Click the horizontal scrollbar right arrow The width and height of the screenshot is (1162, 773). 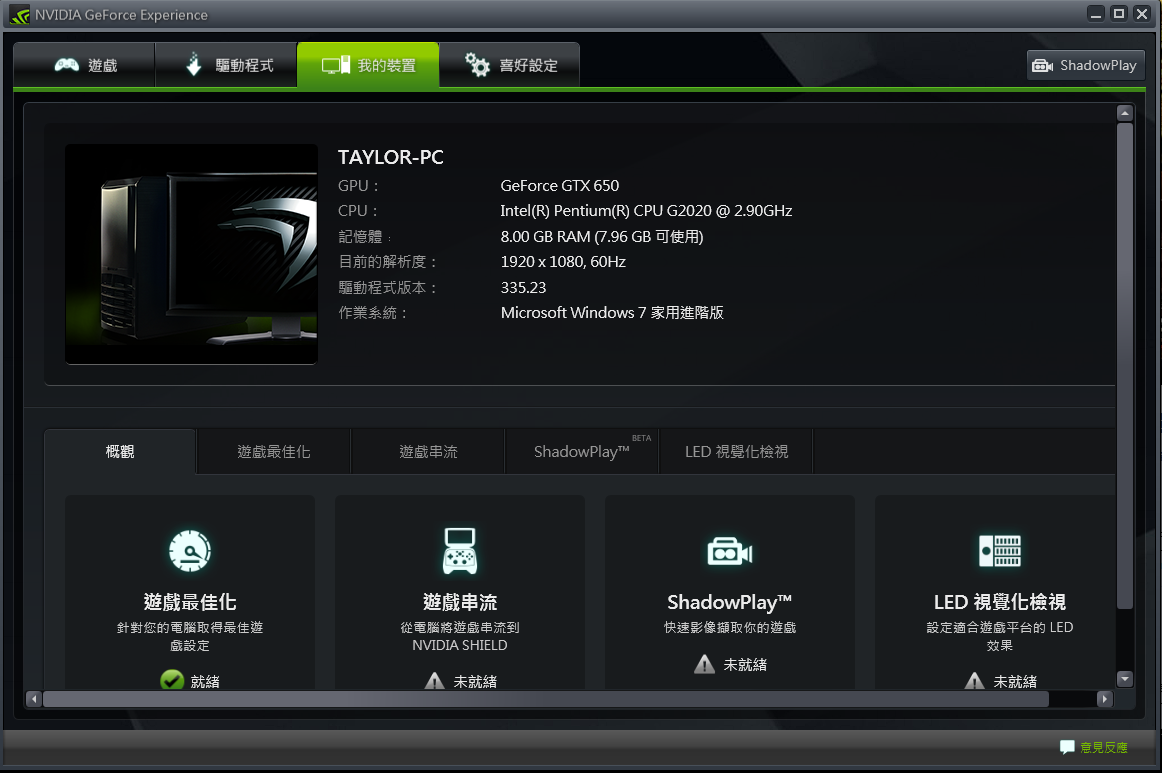pyautogui.click(x=1105, y=698)
